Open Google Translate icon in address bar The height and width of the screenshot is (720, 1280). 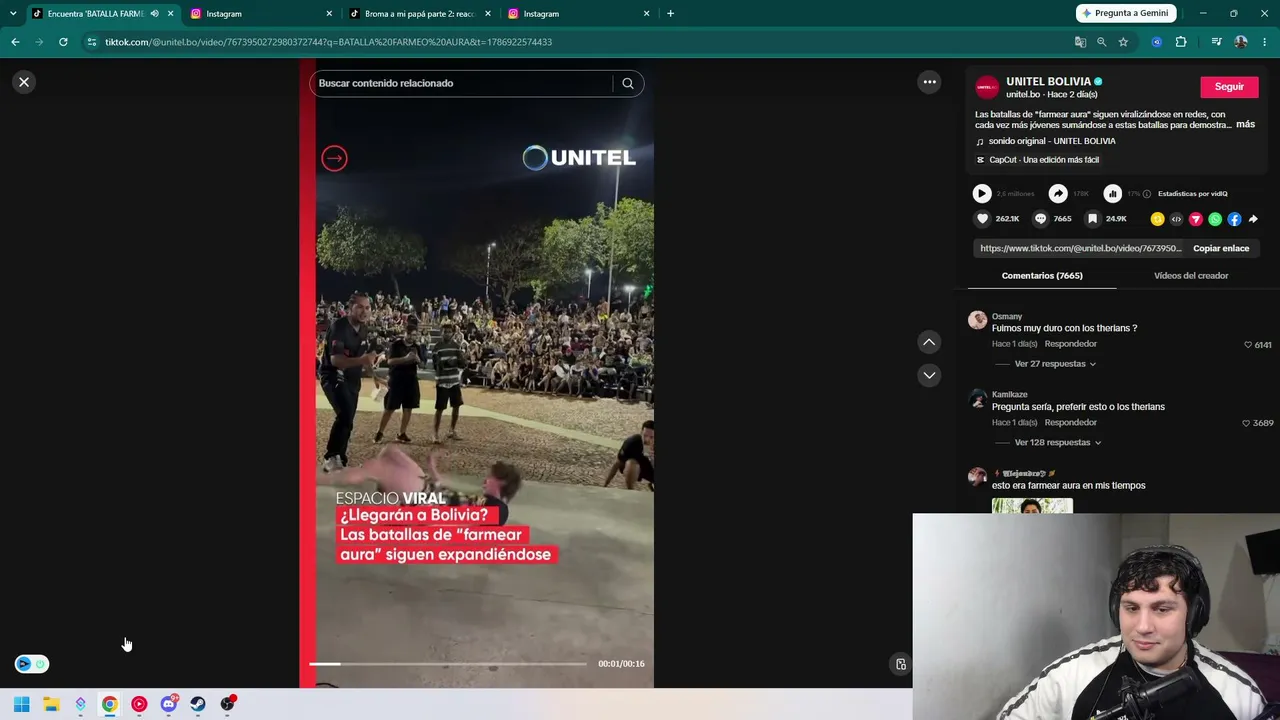(1080, 42)
